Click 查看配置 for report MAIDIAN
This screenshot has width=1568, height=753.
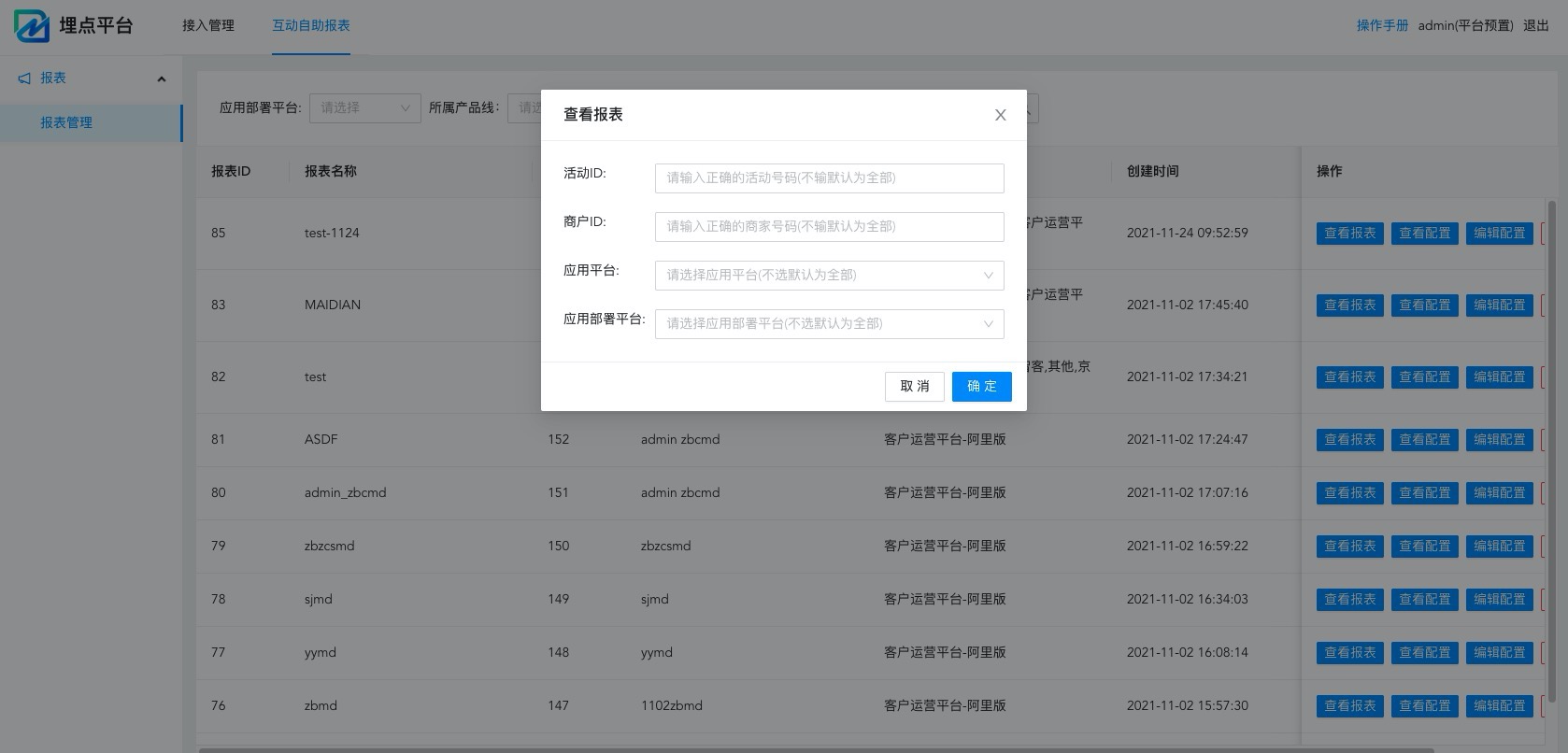tap(1424, 305)
